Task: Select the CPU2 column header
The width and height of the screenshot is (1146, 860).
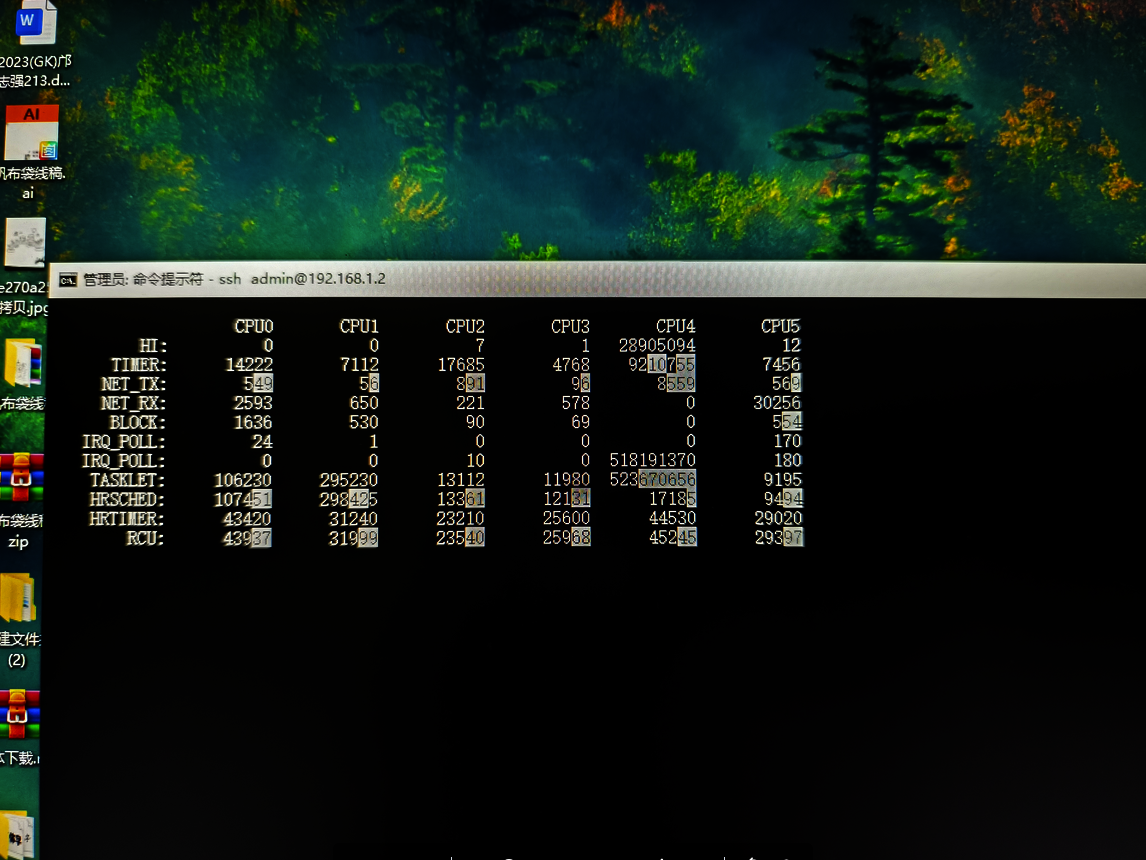Action: tap(465, 326)
